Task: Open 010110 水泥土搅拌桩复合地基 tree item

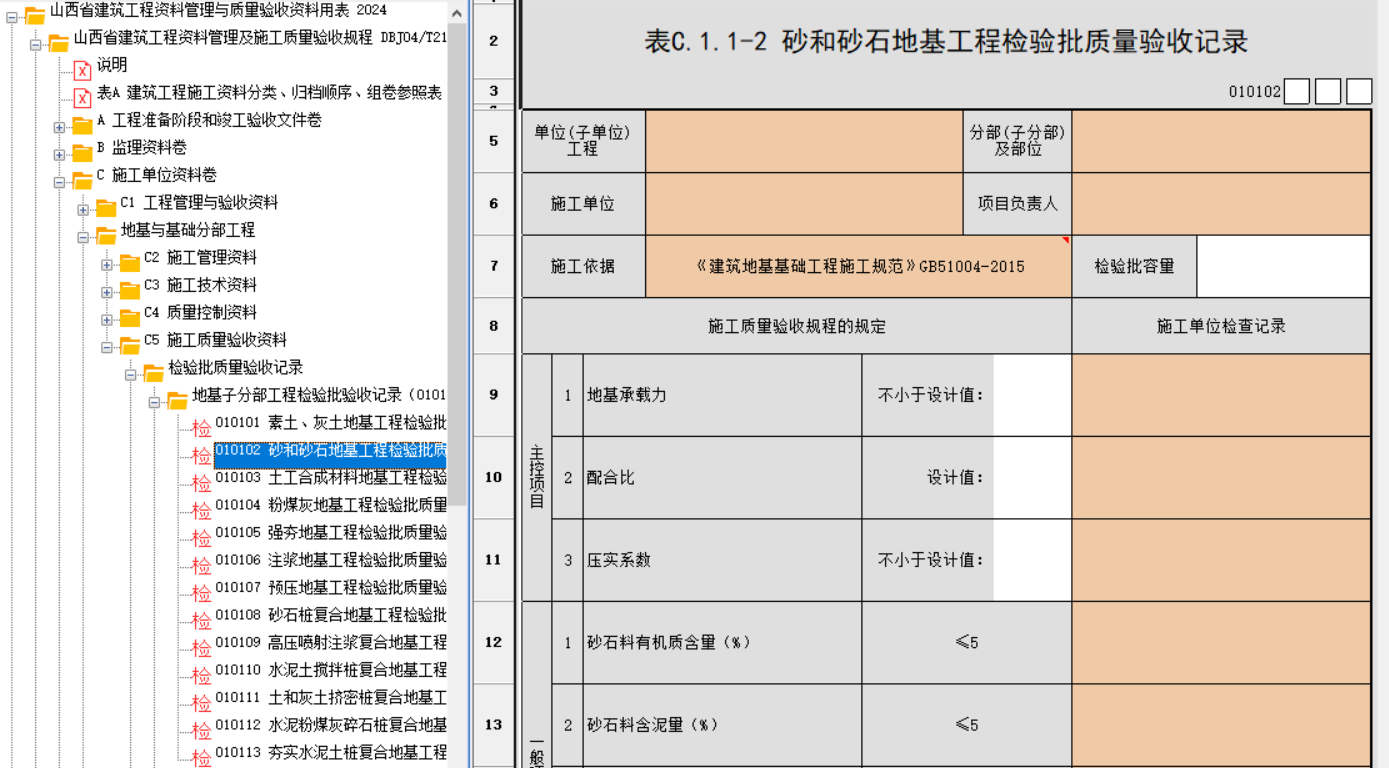Action: 330,669
